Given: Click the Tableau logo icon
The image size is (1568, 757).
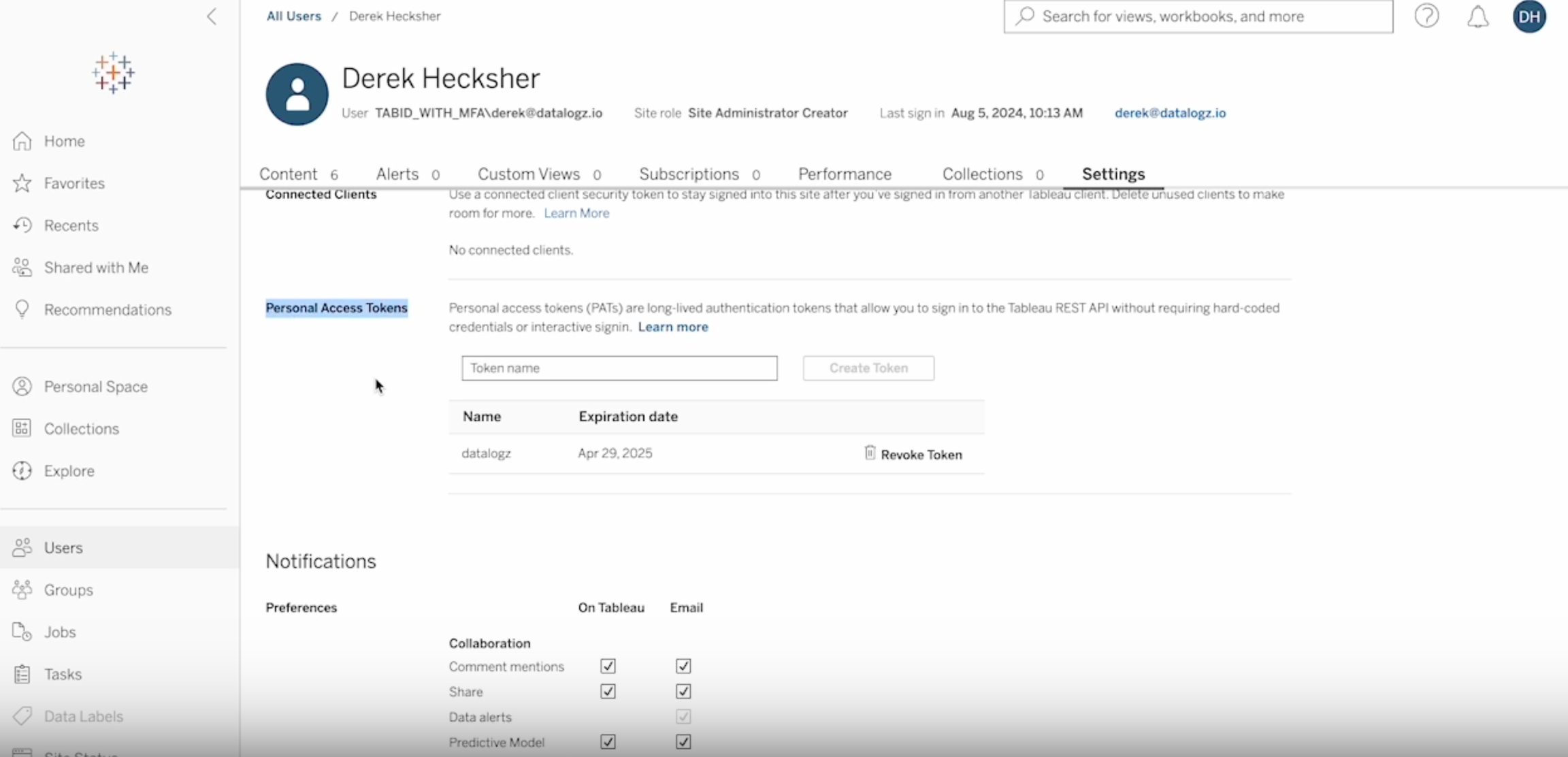Looking at the screenshot, I should pos(114,72).
